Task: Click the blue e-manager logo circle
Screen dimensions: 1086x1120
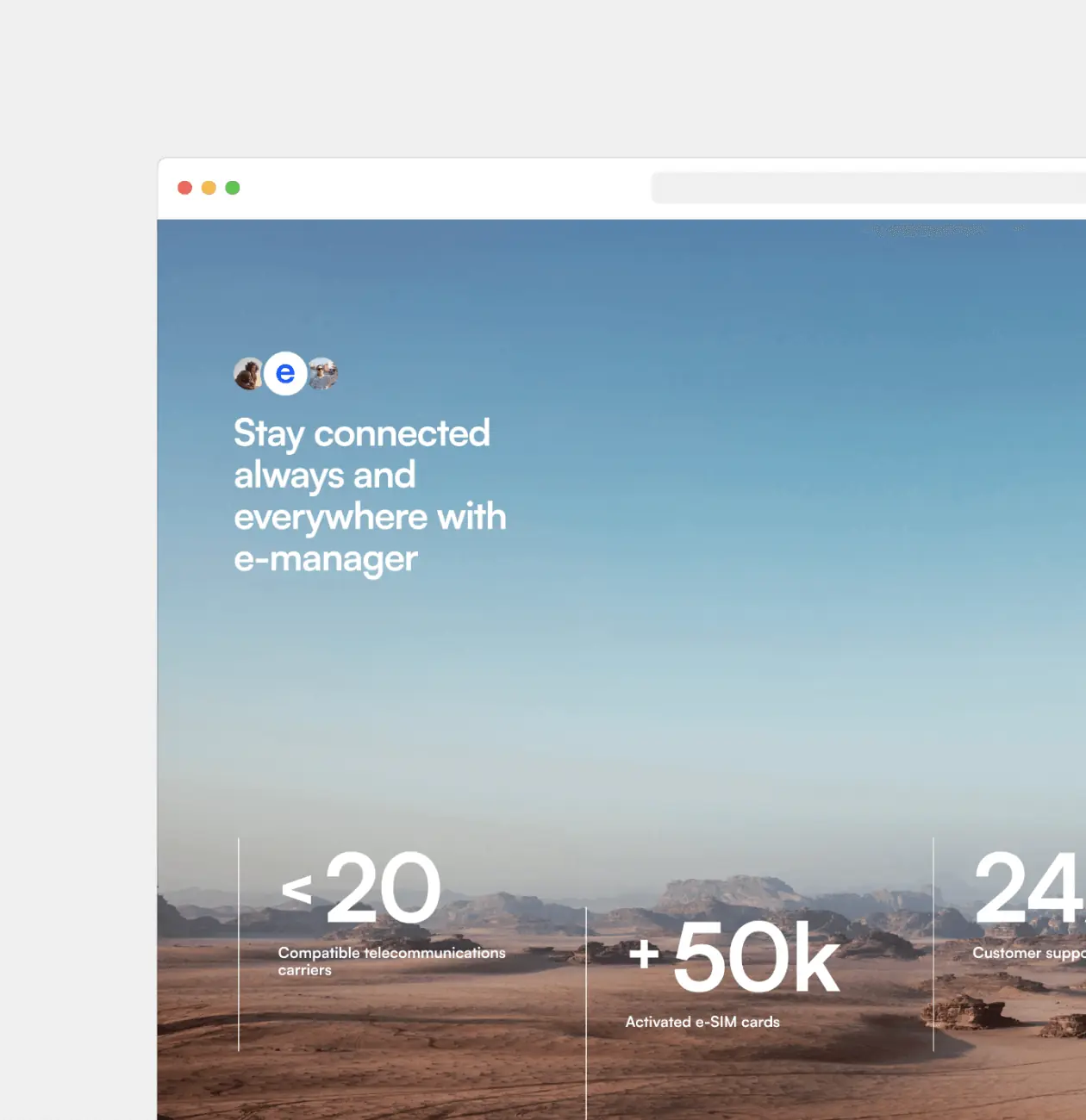Action: pos(285,373)
